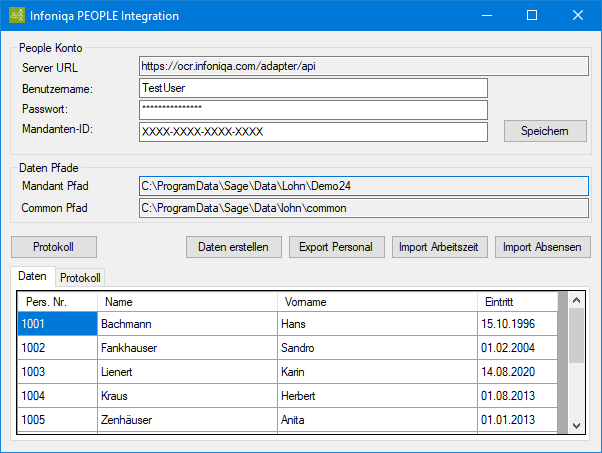
Task: Focus the Benutzername input field
Action: coord(313,88)
